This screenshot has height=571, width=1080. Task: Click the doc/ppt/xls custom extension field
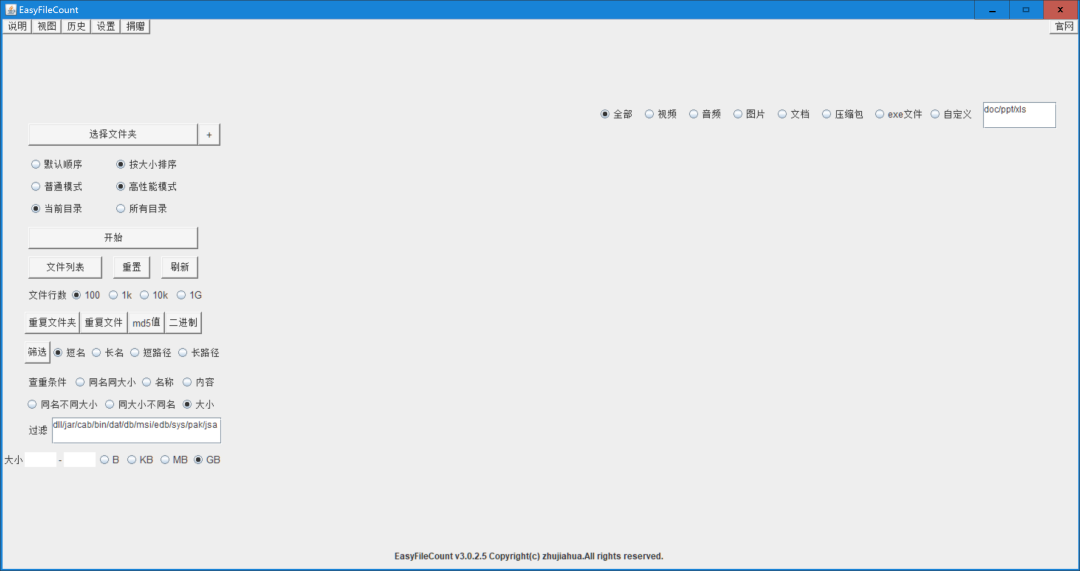1019,115
